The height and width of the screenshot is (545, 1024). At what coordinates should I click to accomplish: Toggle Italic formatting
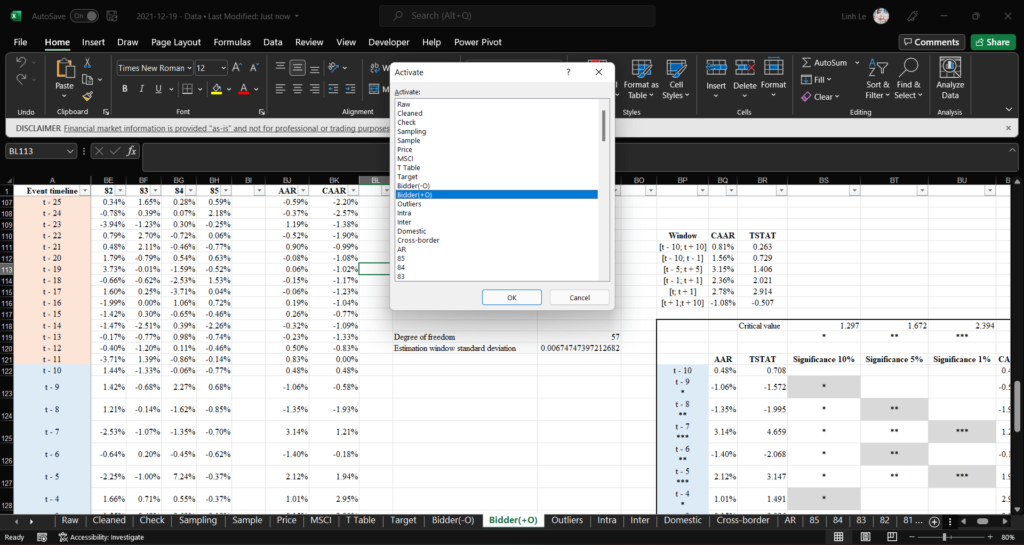[141, 89]
